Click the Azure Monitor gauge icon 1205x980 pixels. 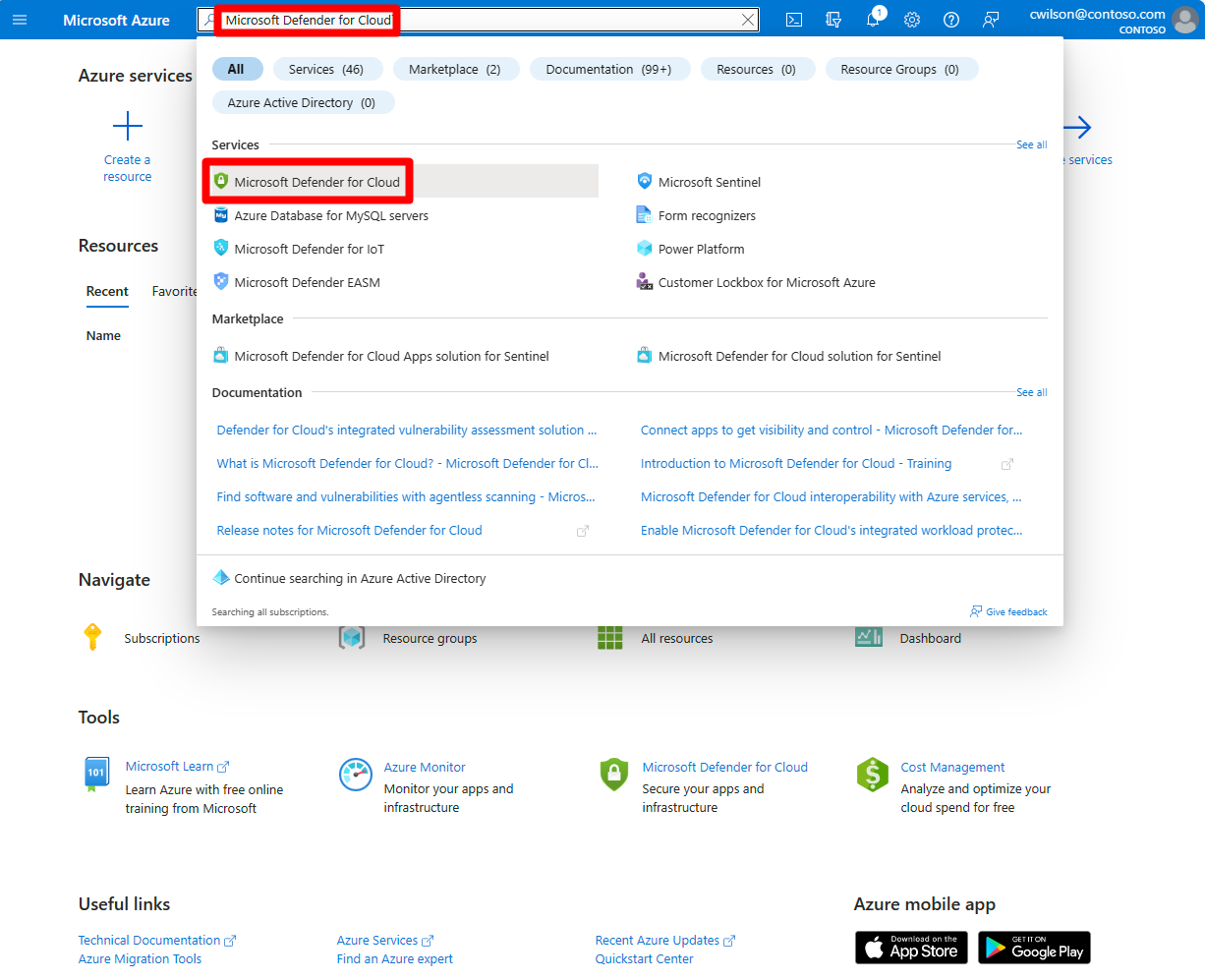[356, 775]
